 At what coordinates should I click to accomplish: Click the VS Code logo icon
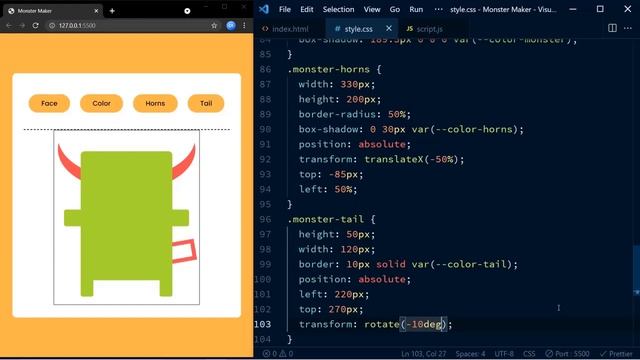click(264, 9)
